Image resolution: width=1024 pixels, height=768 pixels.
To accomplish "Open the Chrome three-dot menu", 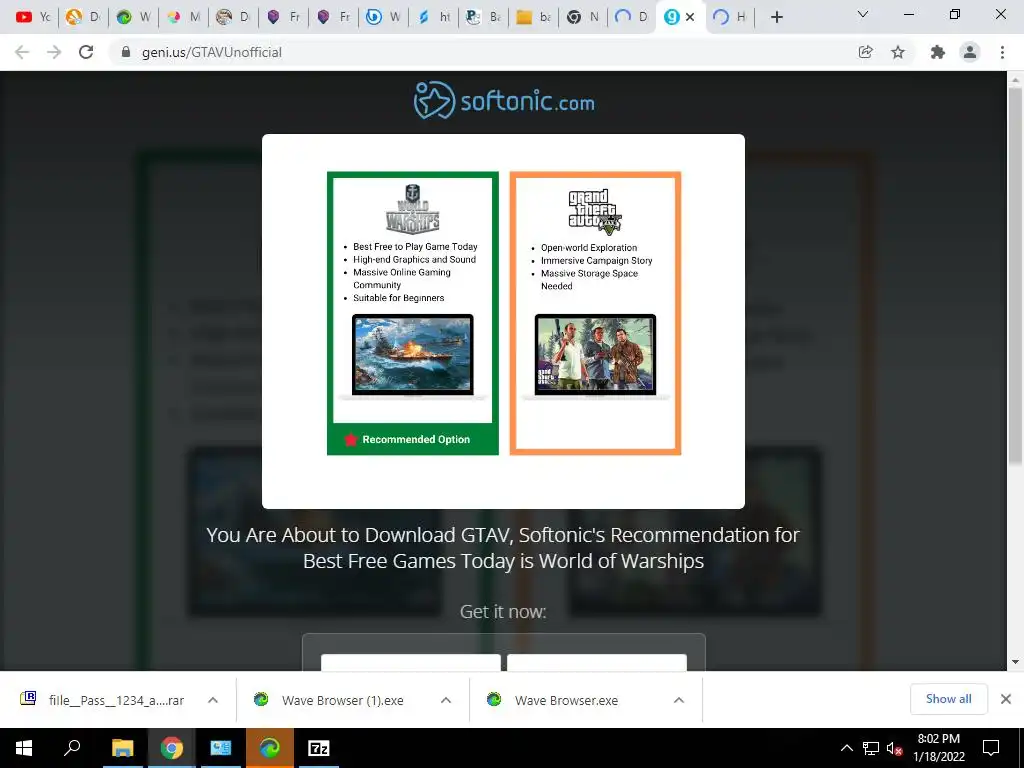I will pyautogui.click(x=1002, y=52).
